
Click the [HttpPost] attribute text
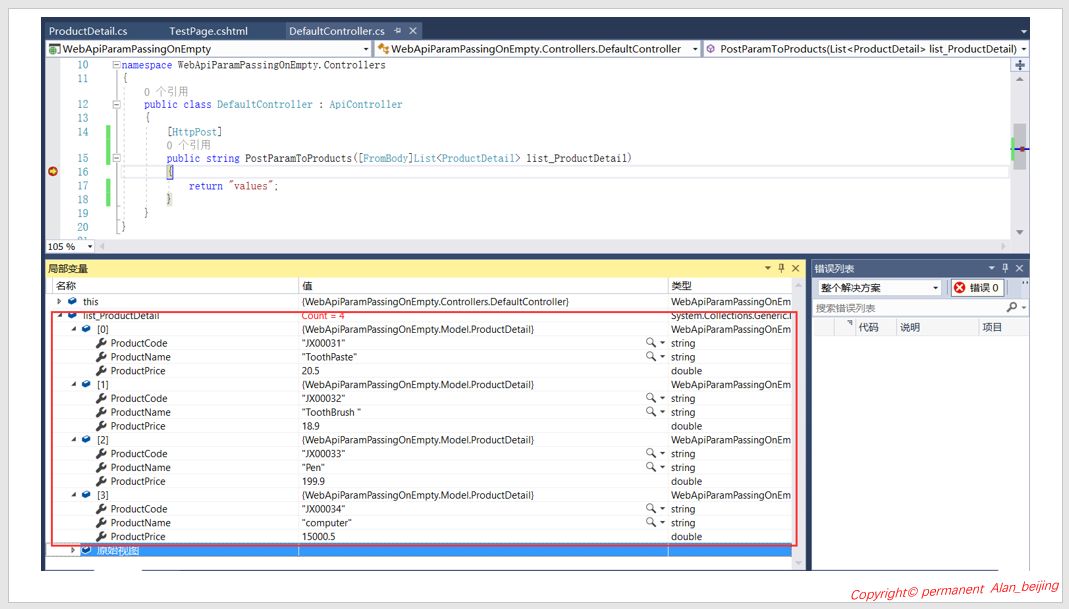pos(195,132)
